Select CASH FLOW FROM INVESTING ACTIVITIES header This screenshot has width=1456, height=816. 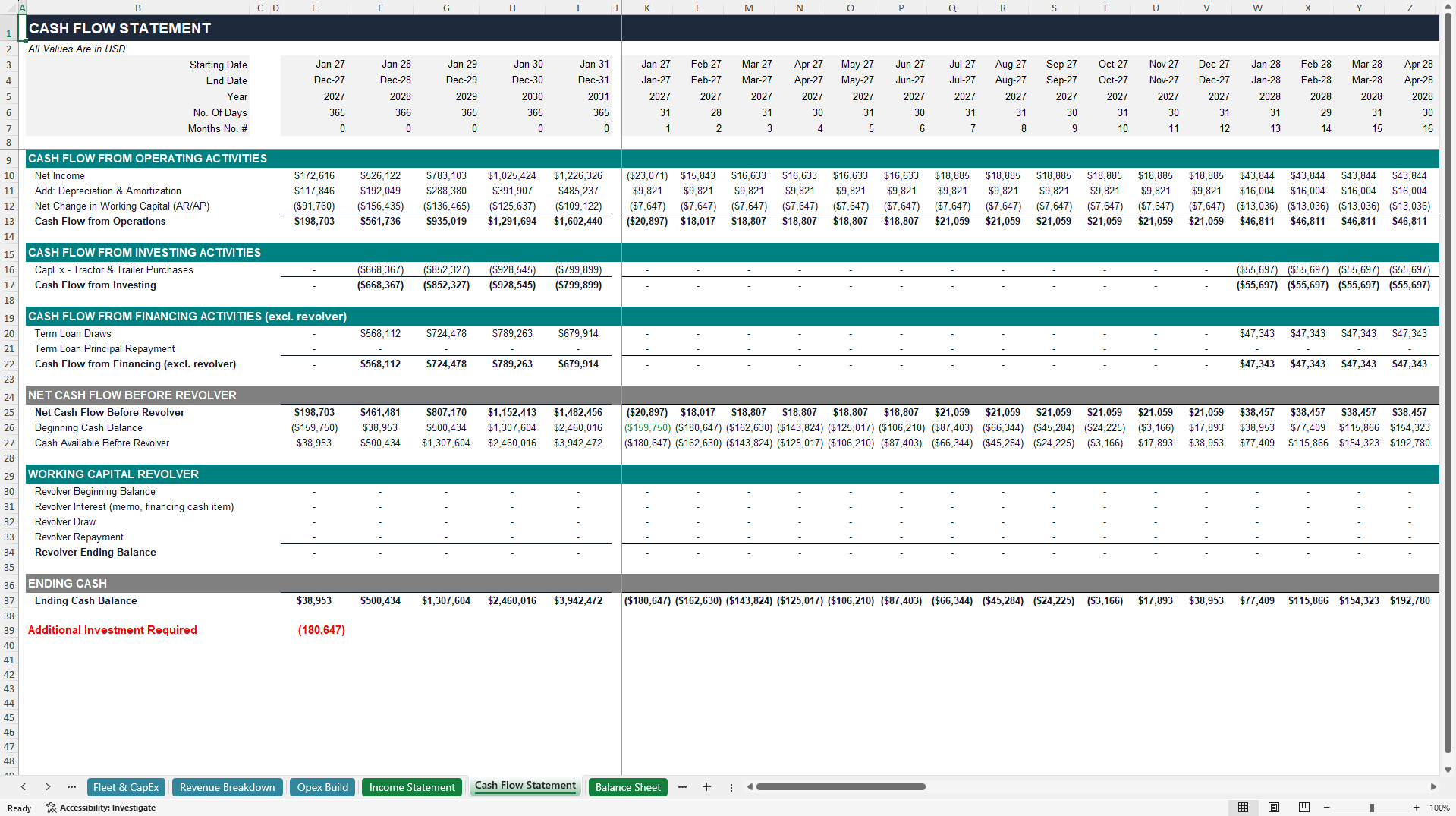[x=144, y=253]
